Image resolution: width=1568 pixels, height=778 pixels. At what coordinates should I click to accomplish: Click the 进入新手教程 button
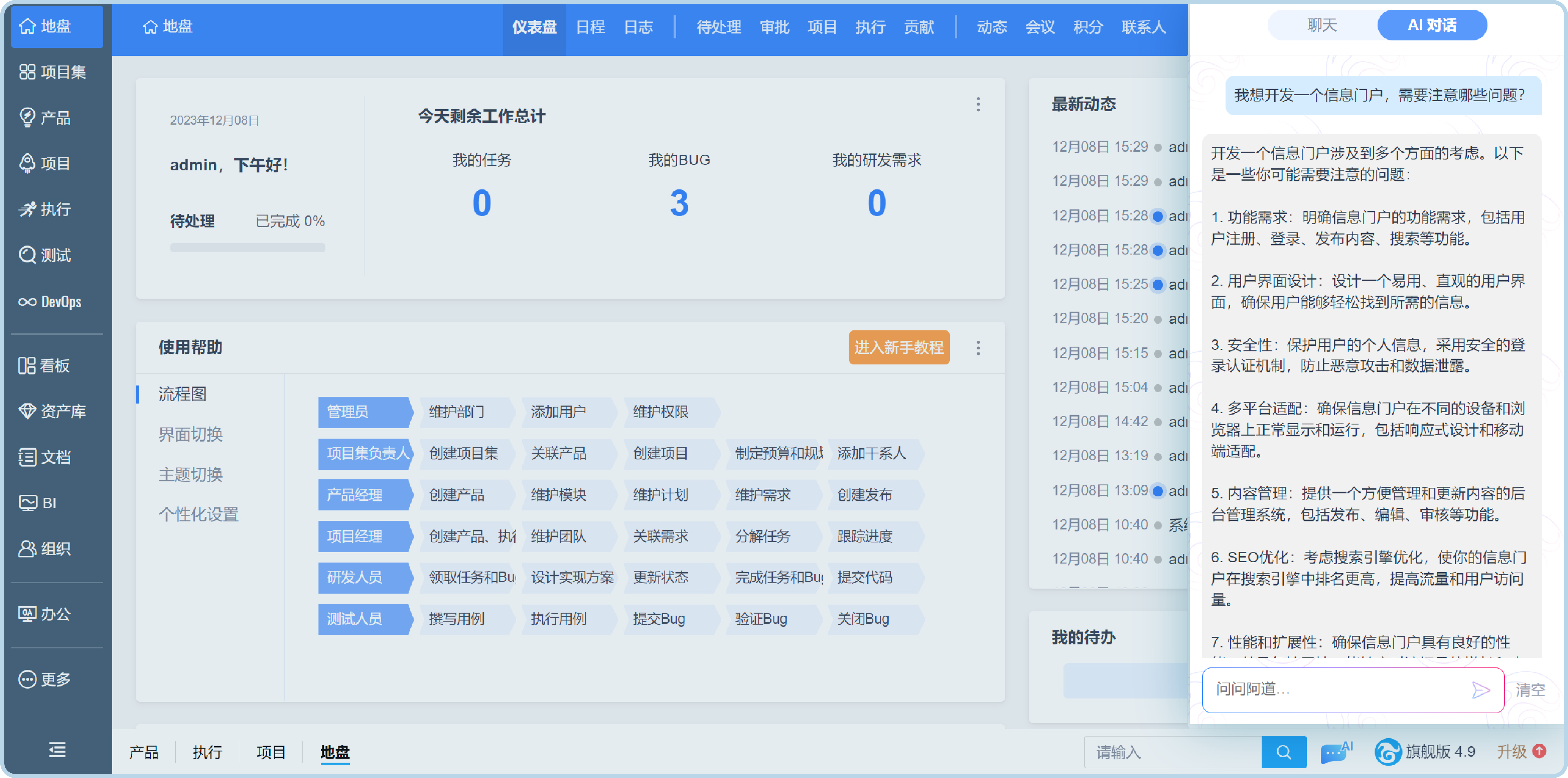pos(898,348)
